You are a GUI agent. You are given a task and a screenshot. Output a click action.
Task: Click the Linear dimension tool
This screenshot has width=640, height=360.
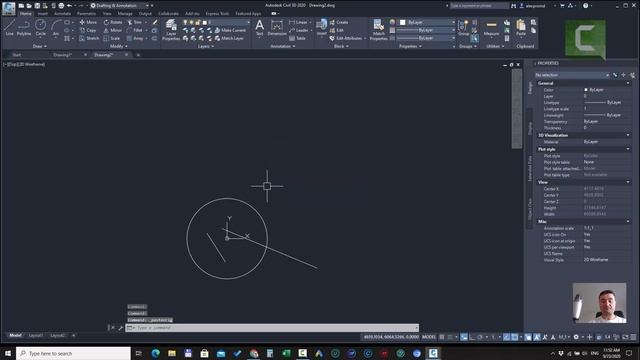tap(298, 22)
